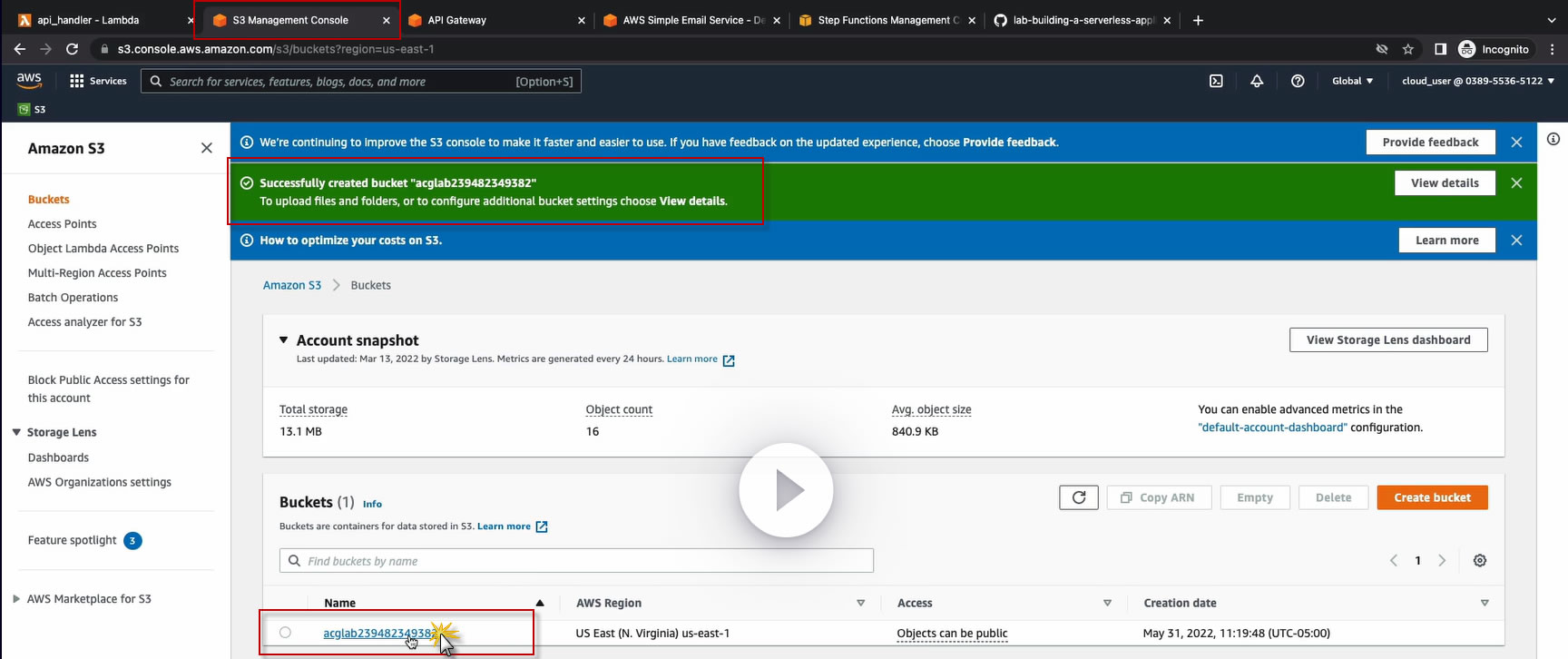Screen dimensions: 1568x659
Task: Close the Amazon S3 side navigation
Action: coord(207,148)
